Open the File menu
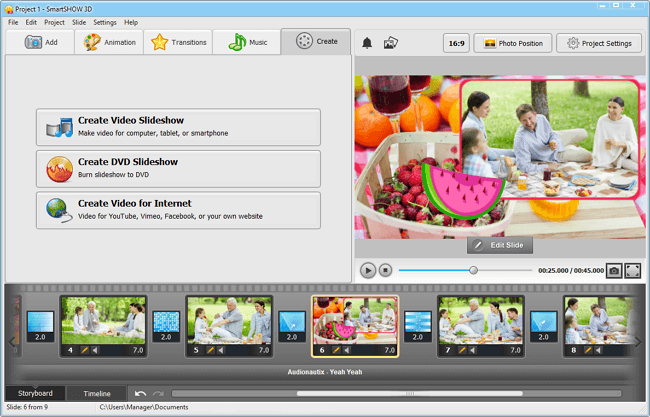Image resolution: width=650 pixels, height=417 pixels. tap(13, 22)
